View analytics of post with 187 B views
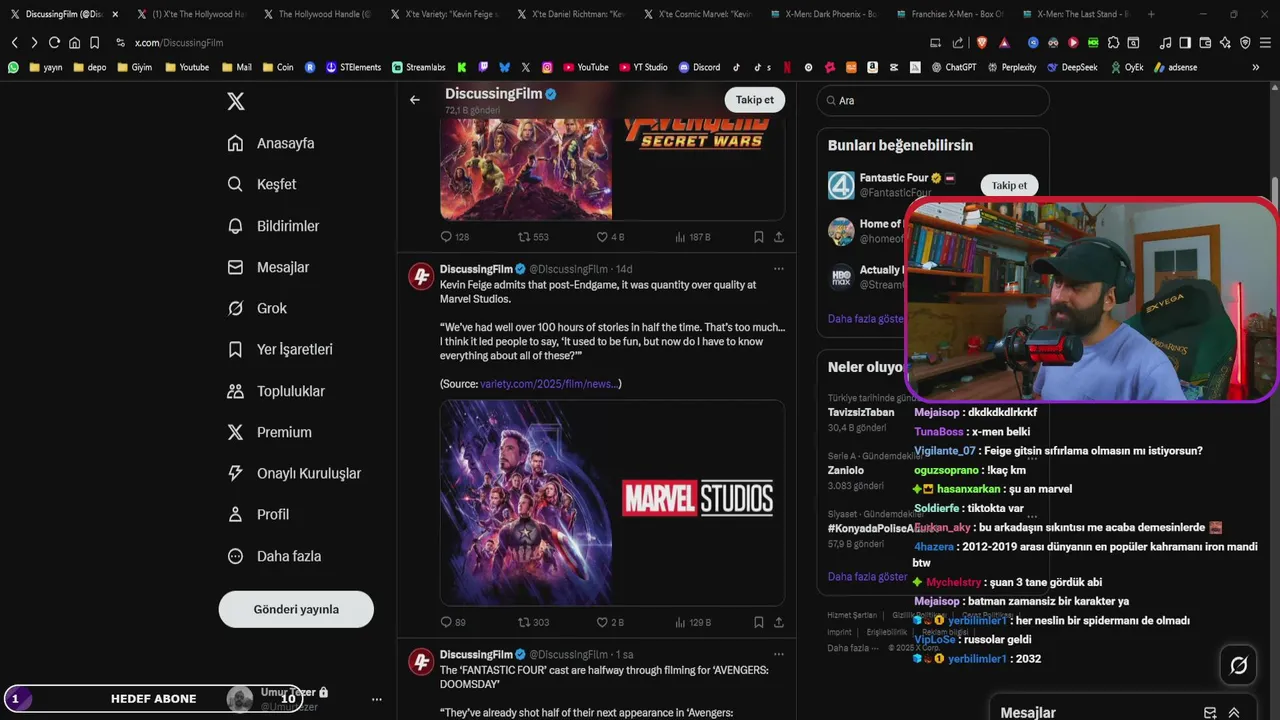The width and height of the screenshot is (1280, 720). (x=692, y=237)
